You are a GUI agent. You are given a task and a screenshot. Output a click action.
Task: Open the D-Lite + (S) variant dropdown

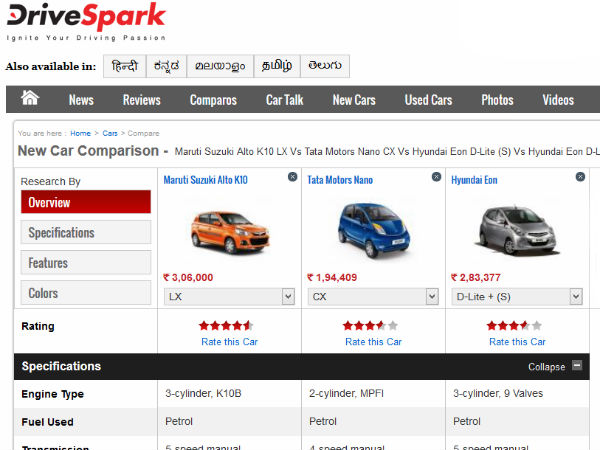pos(517,297)
